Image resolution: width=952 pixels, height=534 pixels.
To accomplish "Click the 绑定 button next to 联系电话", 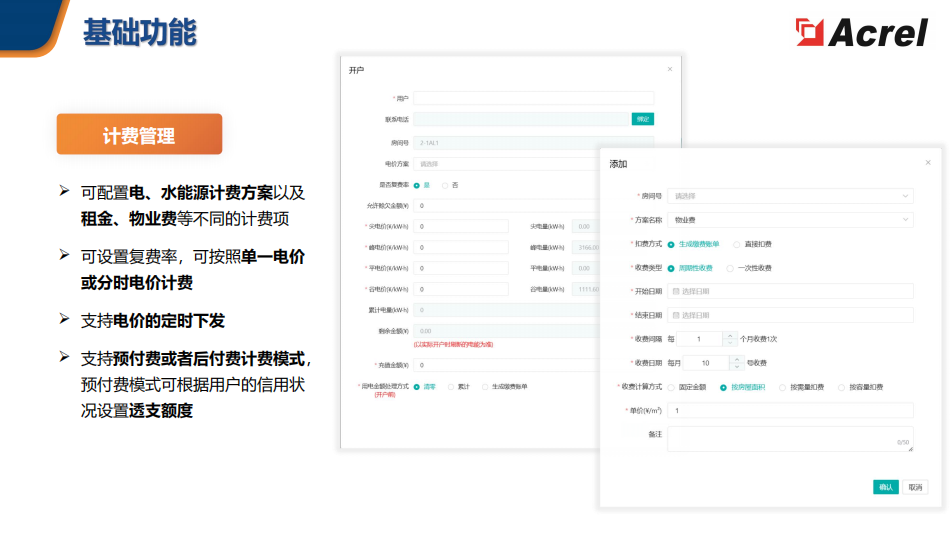I will coord(642,119).
